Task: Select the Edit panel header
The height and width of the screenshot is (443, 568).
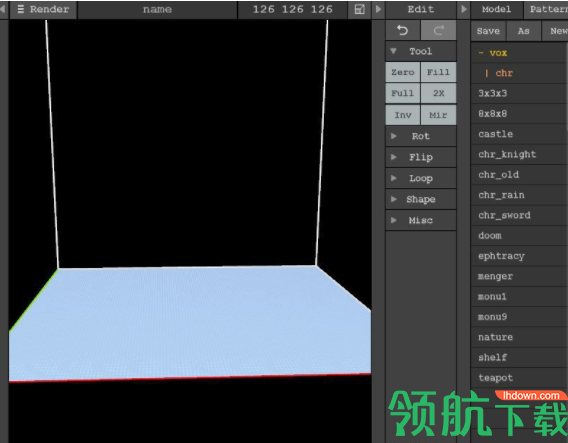Action: pyautogui.click(x=421, y=9)
